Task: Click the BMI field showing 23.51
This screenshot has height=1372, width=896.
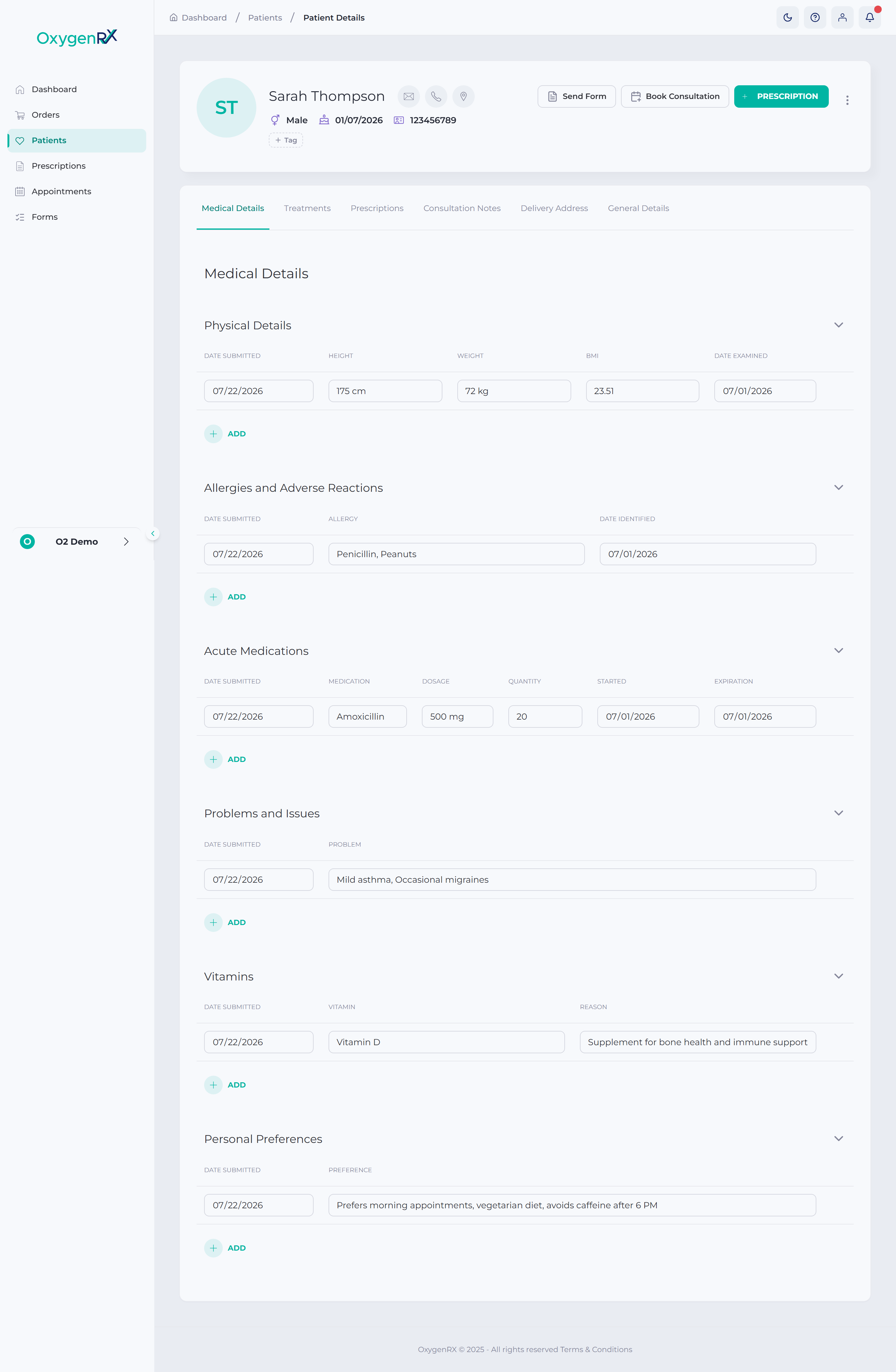Action: tap(642, 391)
